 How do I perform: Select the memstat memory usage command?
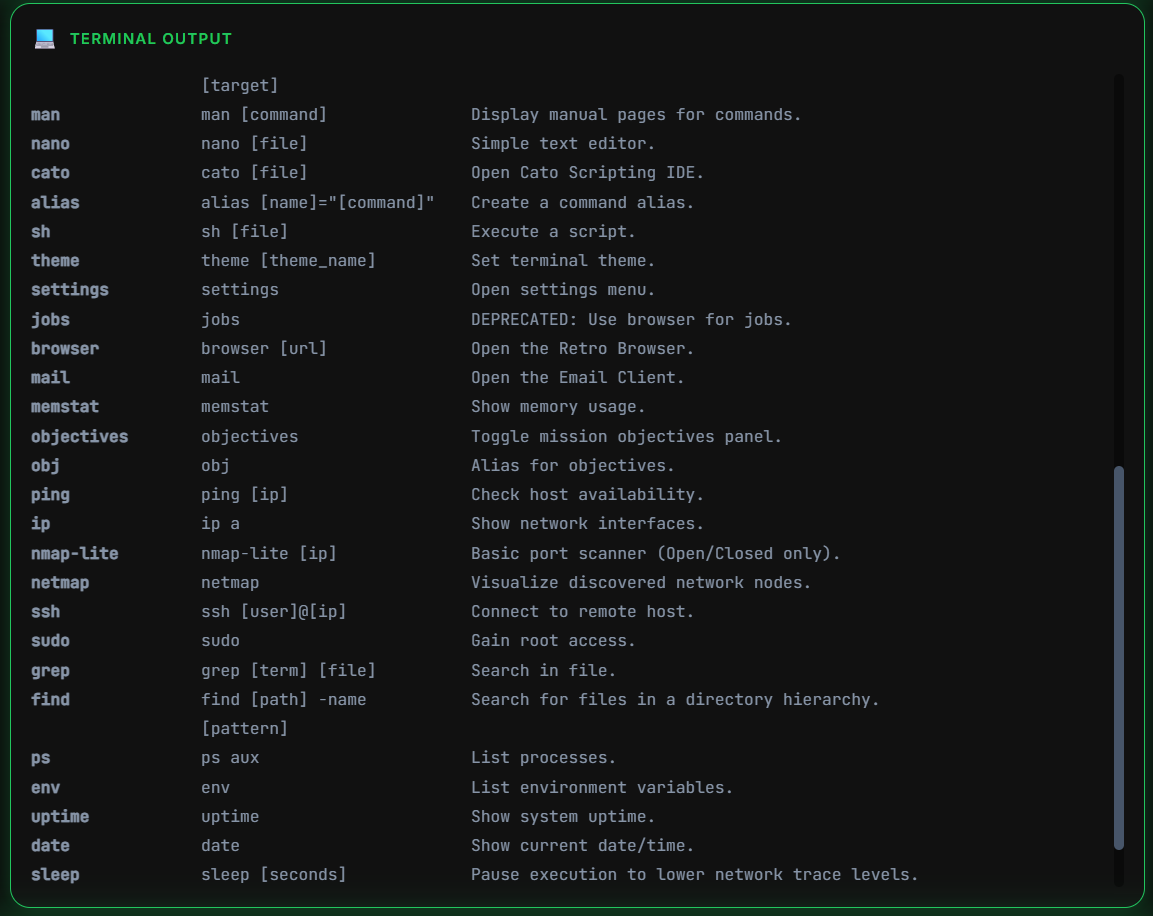[65, 407]
